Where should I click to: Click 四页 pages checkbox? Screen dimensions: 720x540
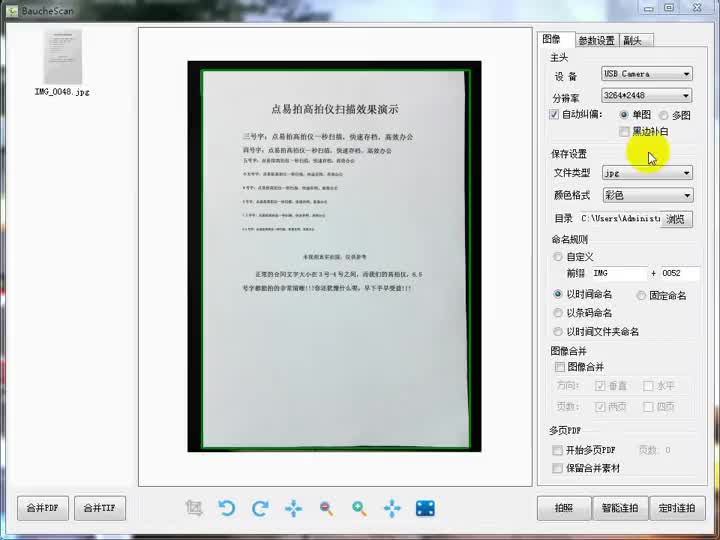(648, 406)
